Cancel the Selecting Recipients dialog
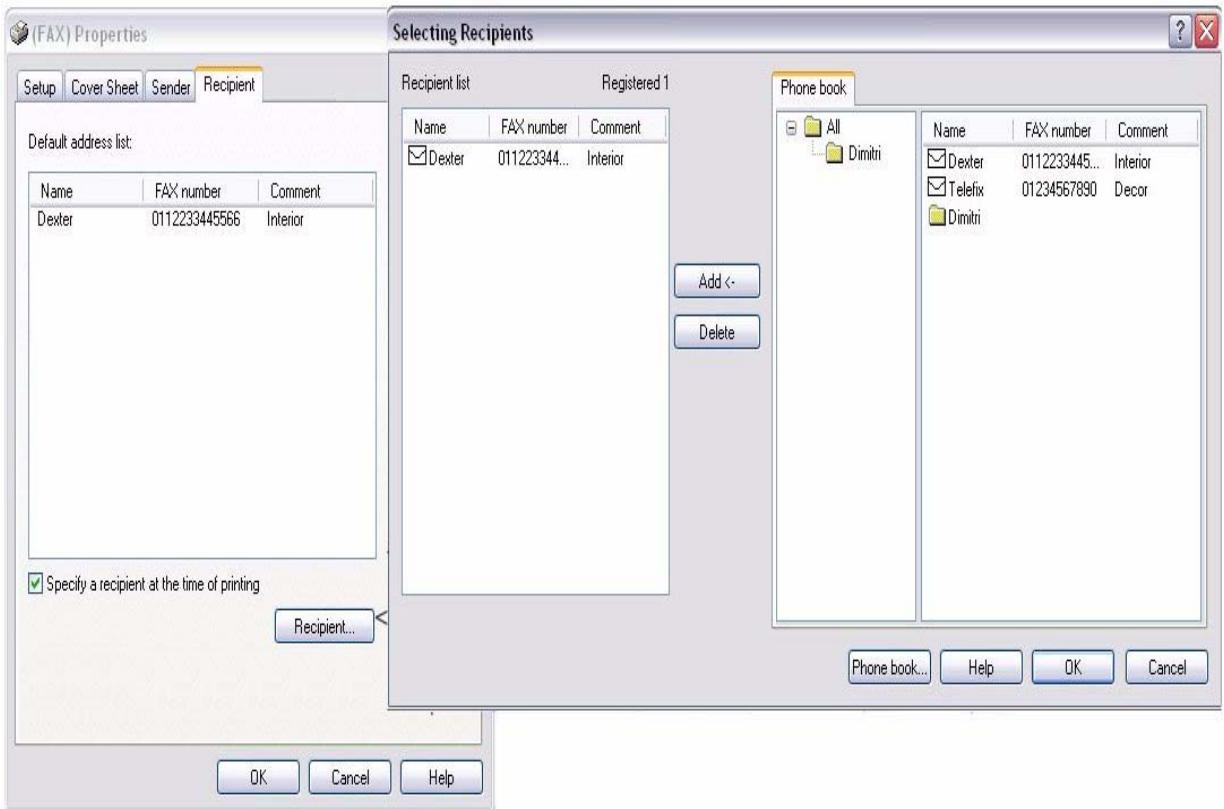This screenshot has width=1224, height=809. 1167,666
